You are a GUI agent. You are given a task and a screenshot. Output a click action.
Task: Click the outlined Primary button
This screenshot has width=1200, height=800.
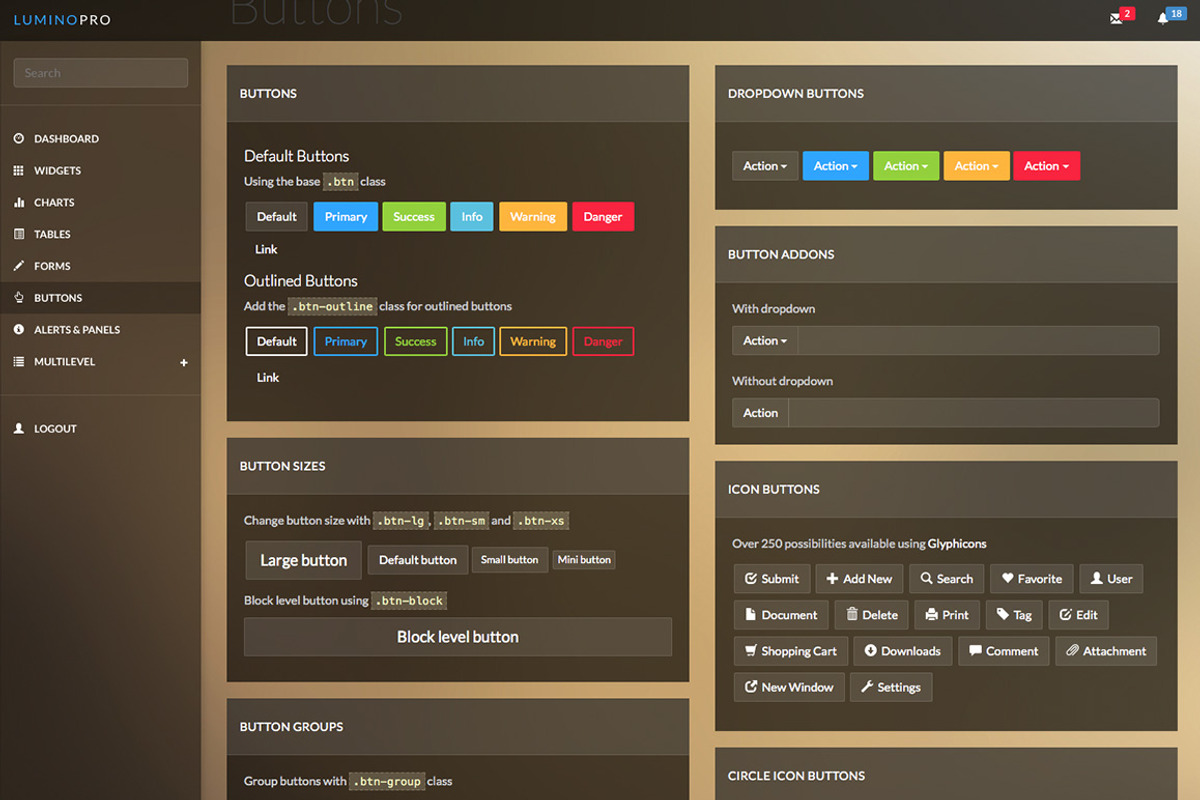click(x=346, y=341)
